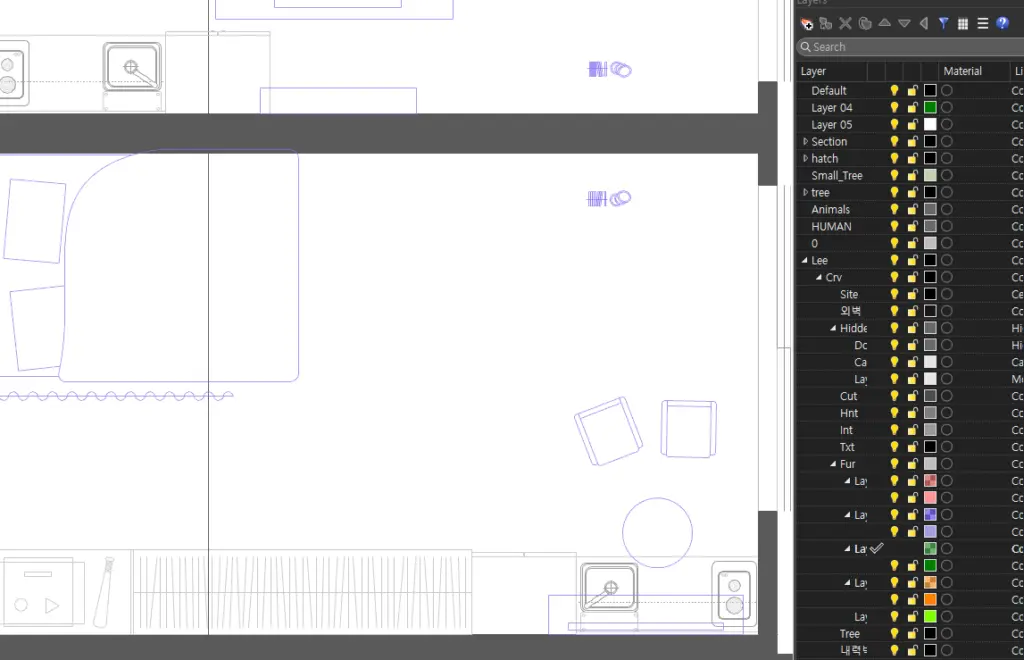Click the padlock on Layer 04

click(912, 108)
